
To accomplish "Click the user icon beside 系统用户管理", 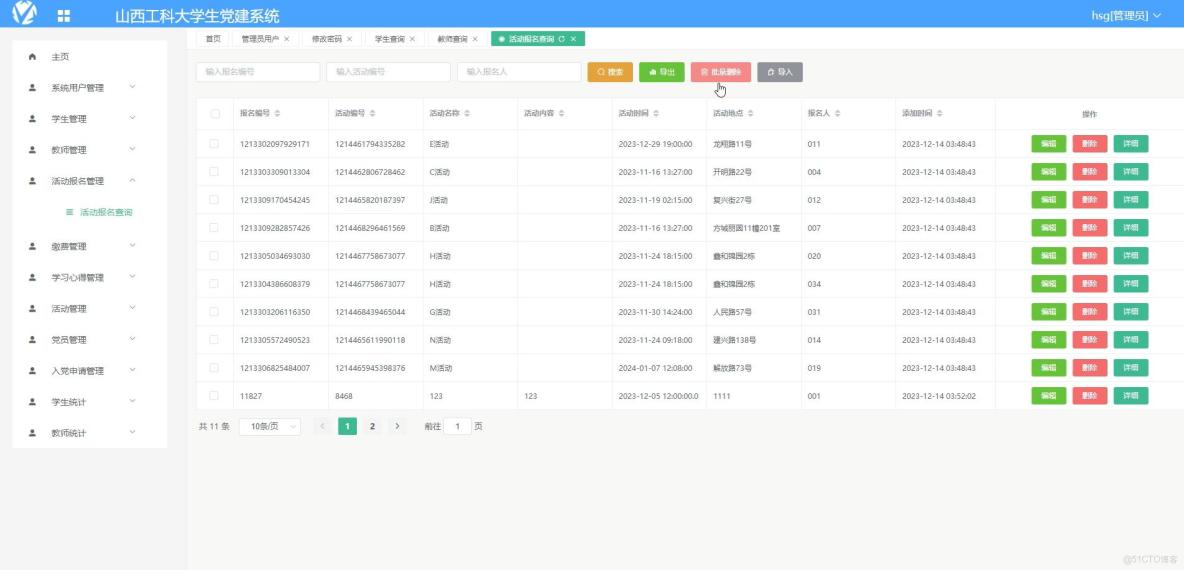I will [32, 88].
